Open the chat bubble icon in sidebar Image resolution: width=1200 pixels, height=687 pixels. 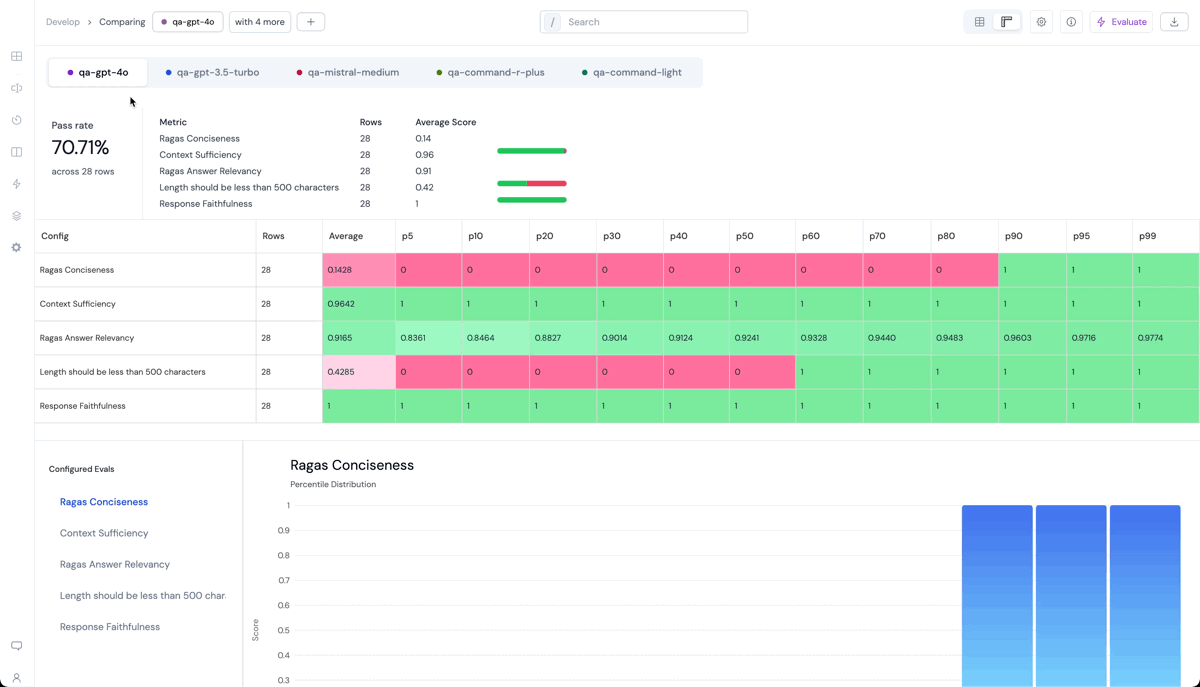tap(16, 646)
